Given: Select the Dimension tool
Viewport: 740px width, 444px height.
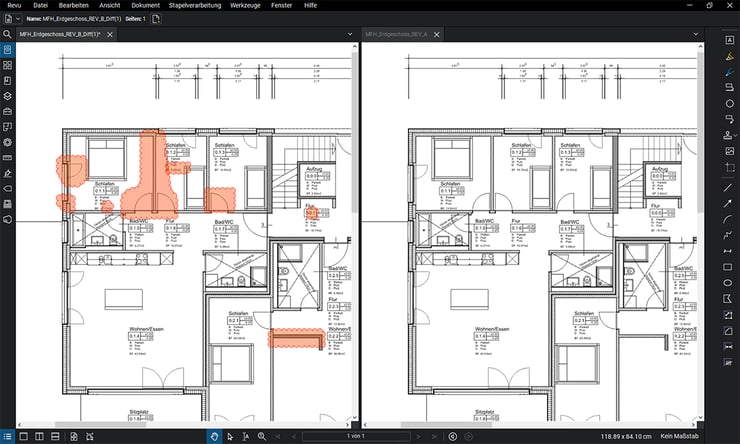Looking at the screenshot, I should (x=728, y=251).
